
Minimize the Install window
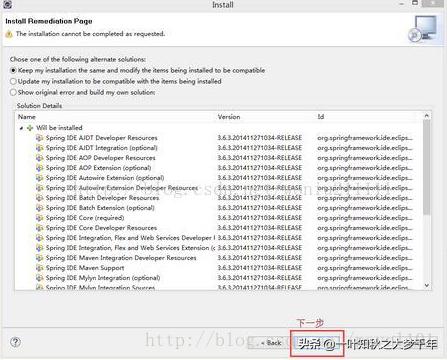402,4
